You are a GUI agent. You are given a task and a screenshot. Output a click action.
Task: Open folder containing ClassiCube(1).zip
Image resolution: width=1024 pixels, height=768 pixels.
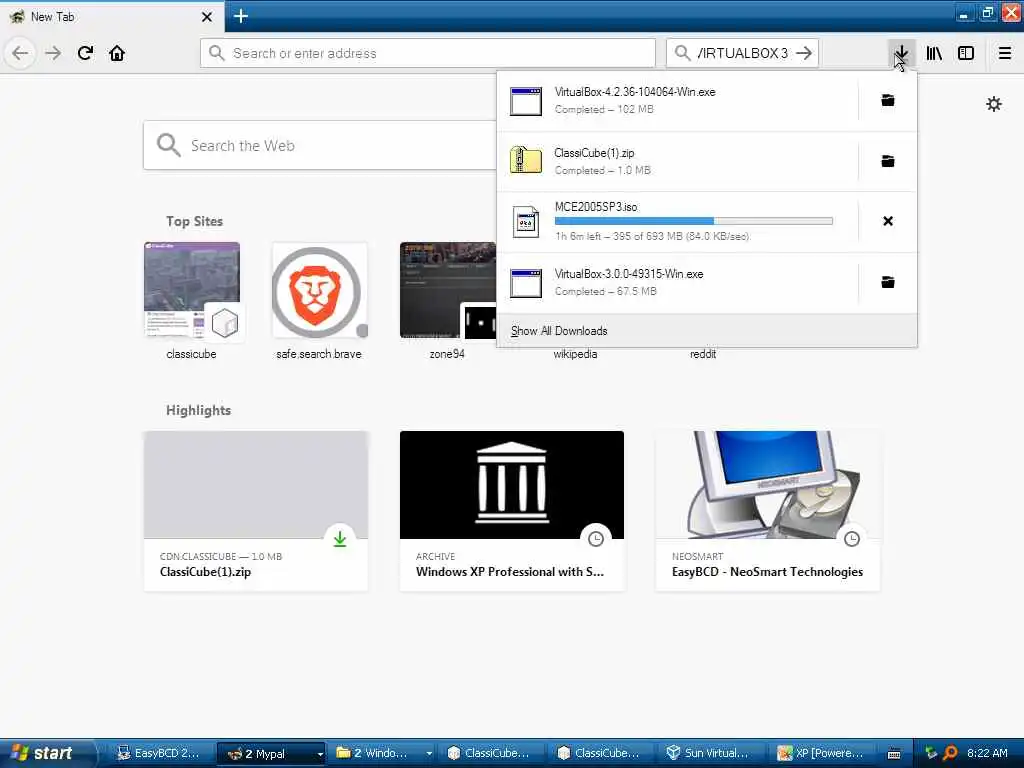(x=888, y=161)
